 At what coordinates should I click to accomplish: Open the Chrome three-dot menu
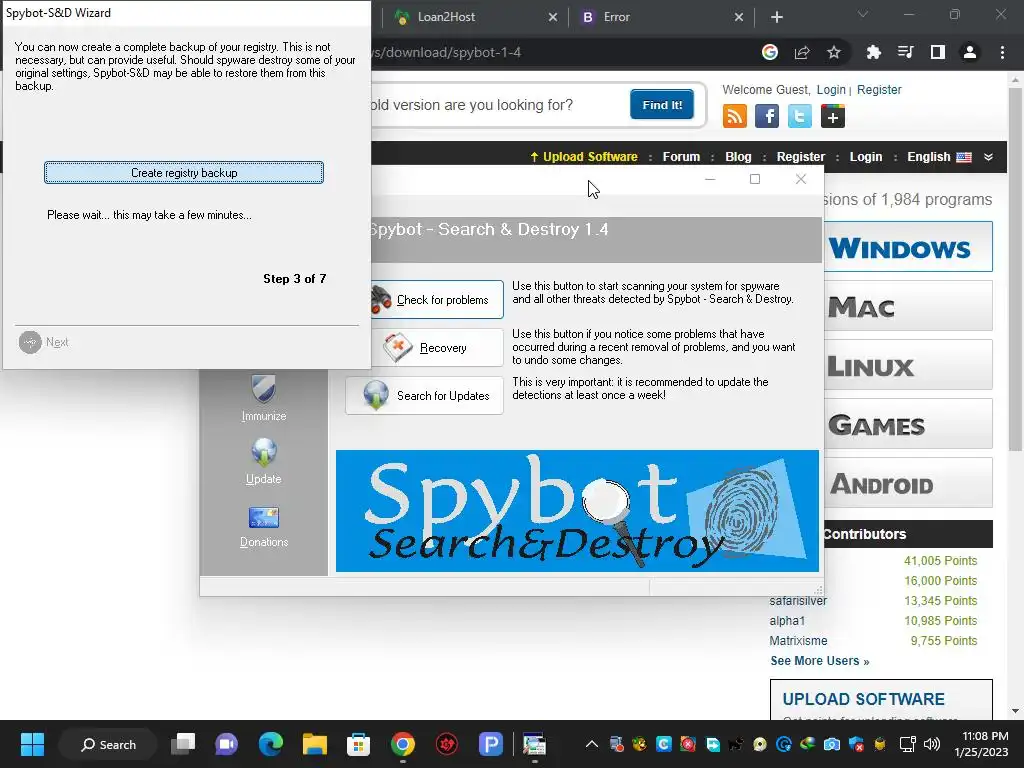(1002, 52)
